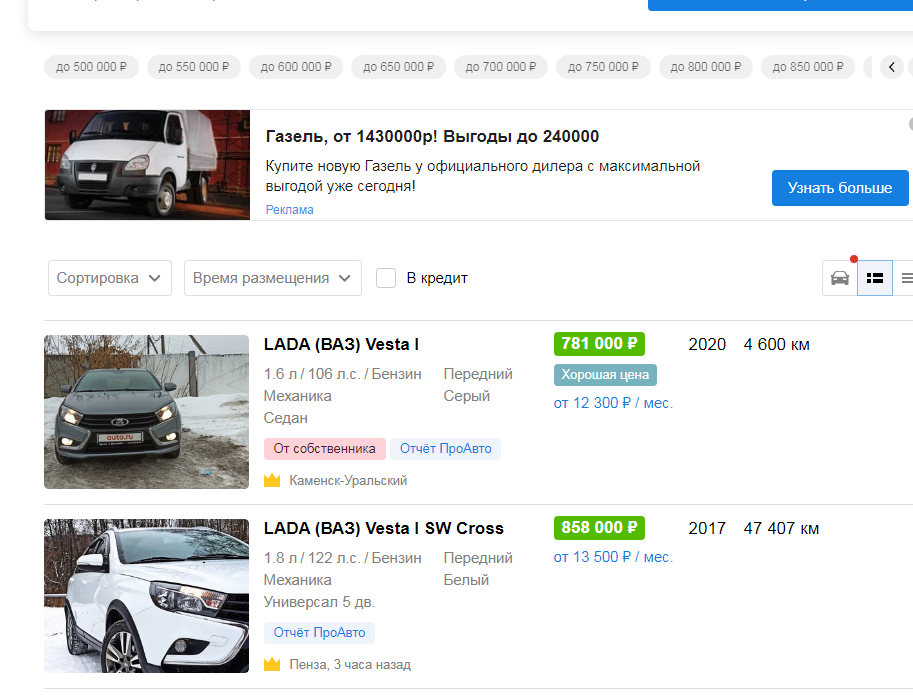This screenshot has height=696, width=913.
Task: Open Отчёт ПроАвто for the gray Vesta
Action: click(x=445, y=448)
